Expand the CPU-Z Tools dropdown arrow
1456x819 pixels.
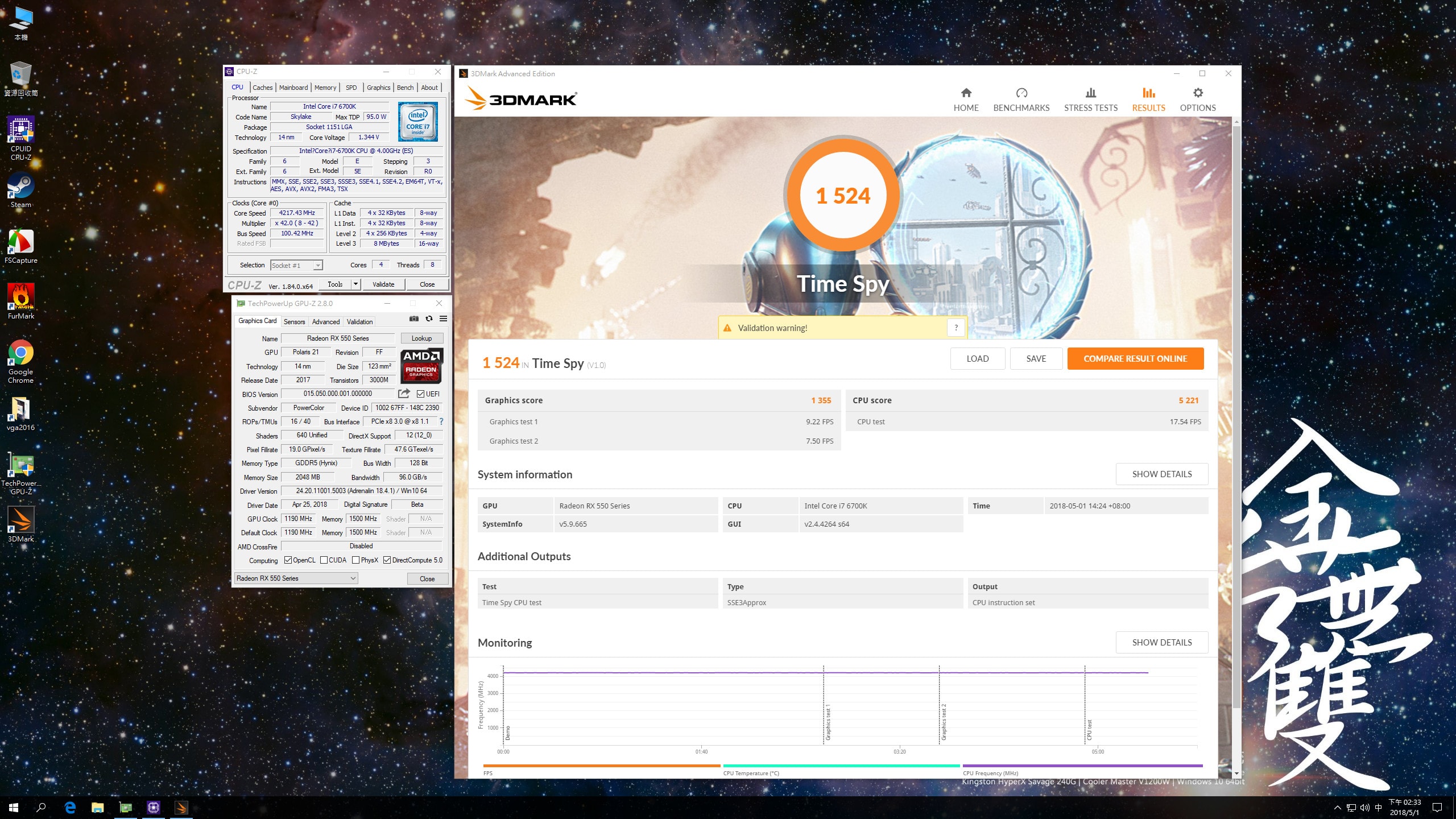(x=355, y=284)
